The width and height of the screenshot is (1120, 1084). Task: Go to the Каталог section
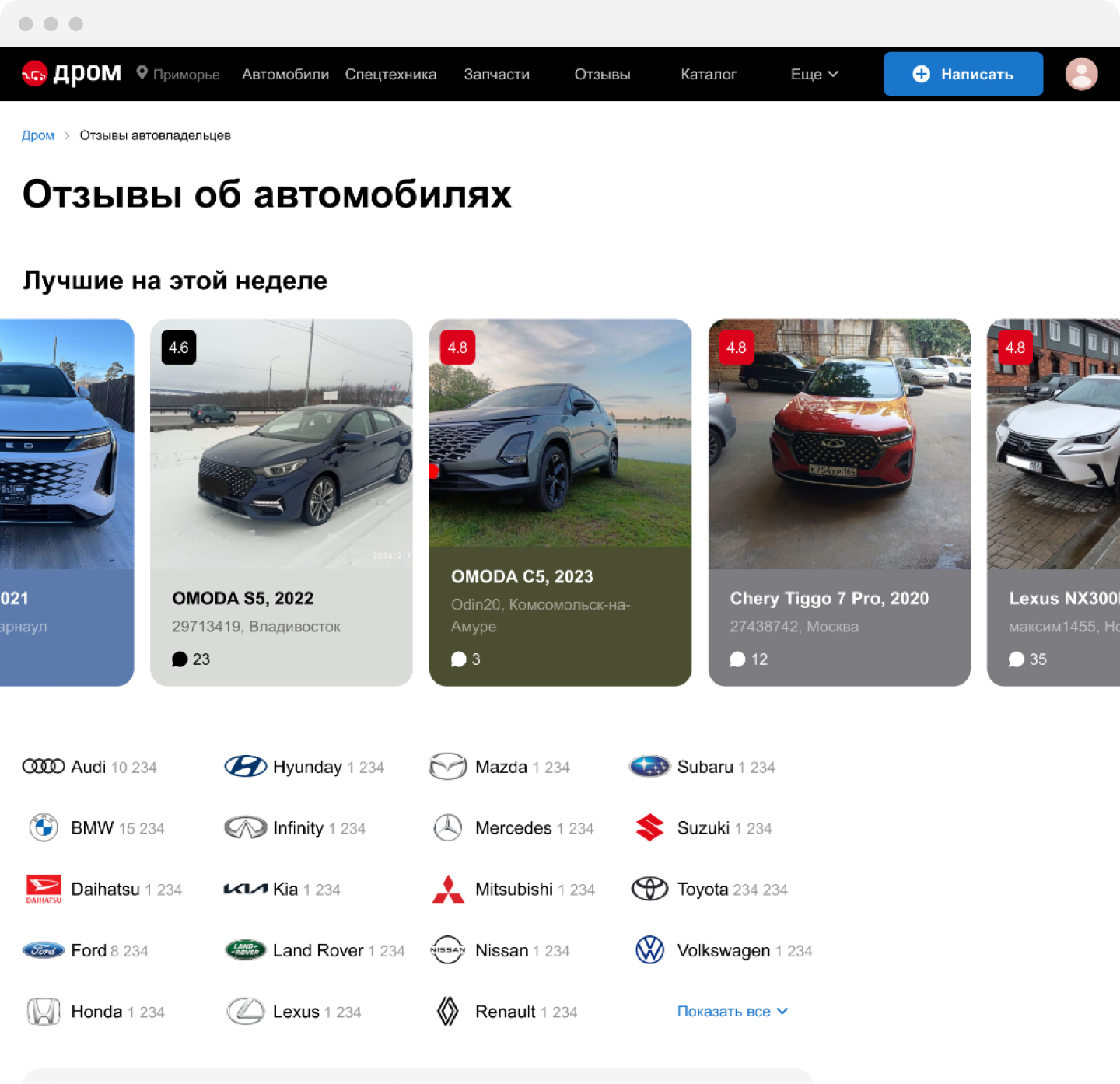tap(708, 74)
